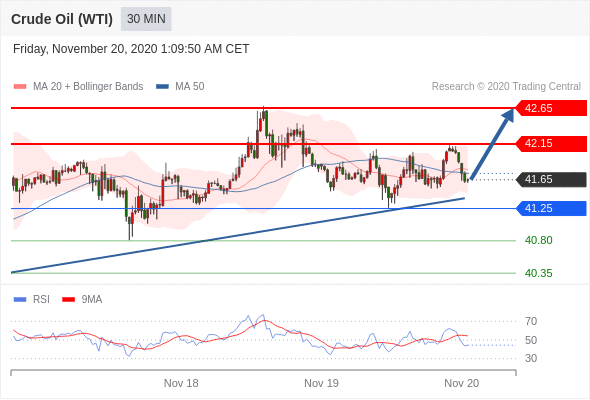Viewport: 590px width, 400px height.
Task: Click the RSI legend label
Action: tap(41, 300)
